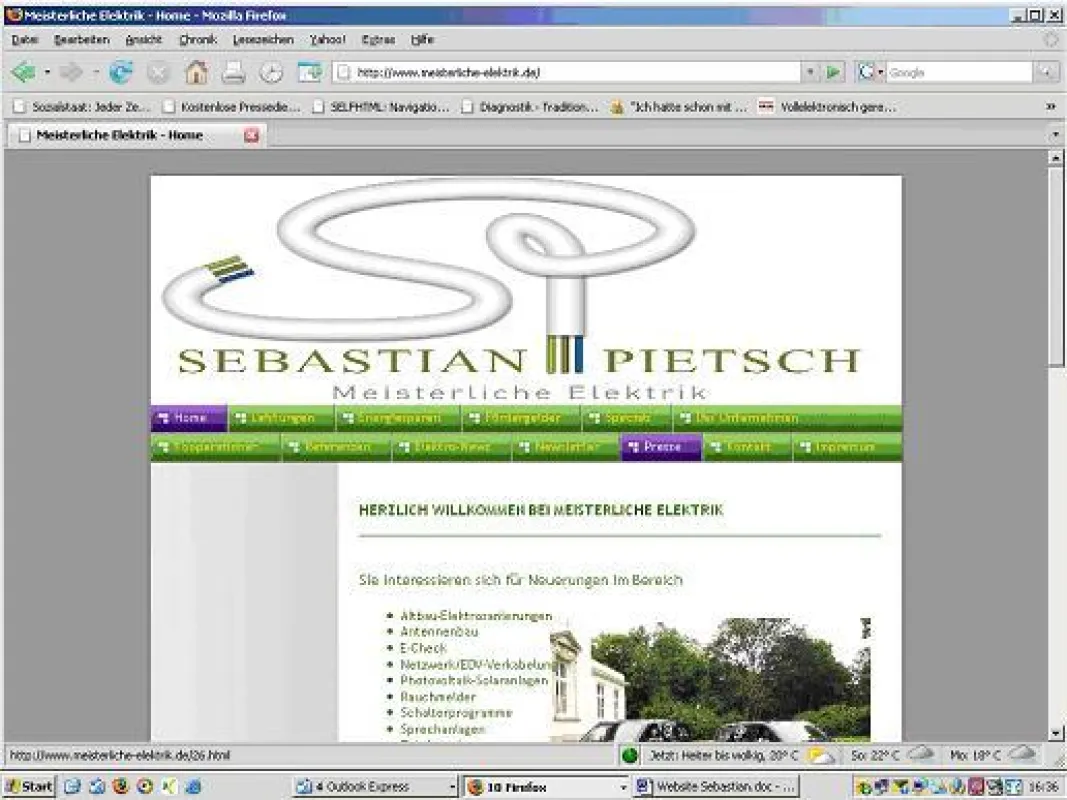Switch to Website Sebastian.doc taskbar window
This screenshot has height=800, width=1067.
coord(716,787)
